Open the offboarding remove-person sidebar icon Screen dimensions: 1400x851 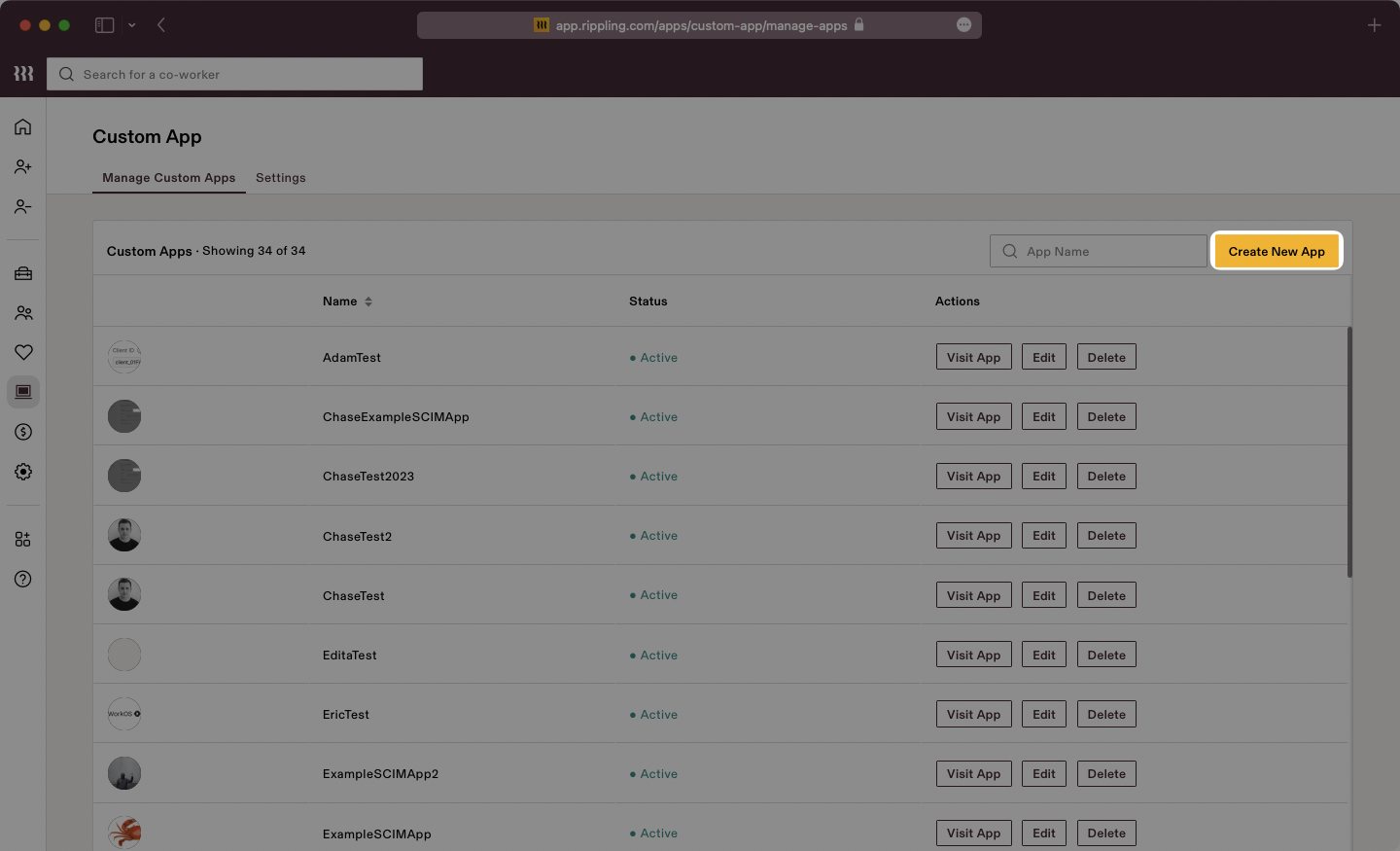(22, 206)
